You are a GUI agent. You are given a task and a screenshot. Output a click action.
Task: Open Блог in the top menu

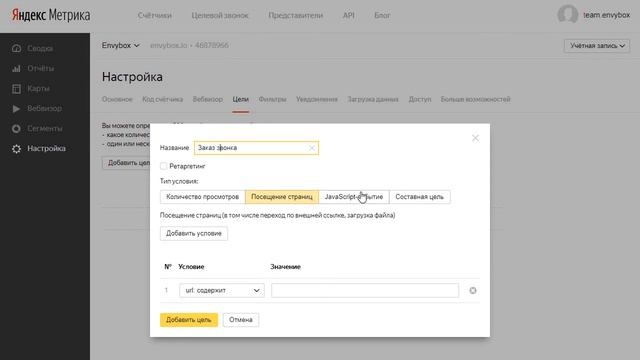coord(382,16)
